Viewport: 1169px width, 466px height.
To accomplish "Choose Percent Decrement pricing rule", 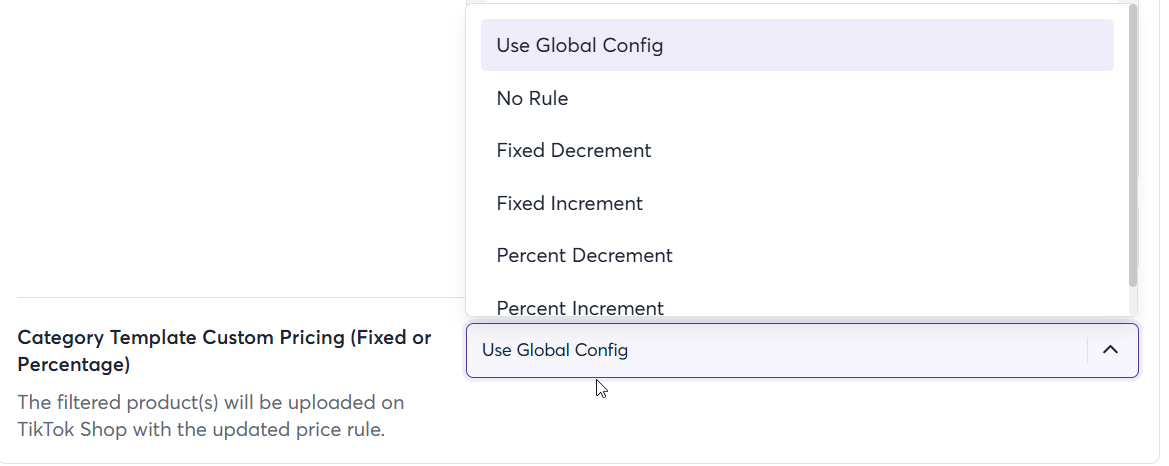I will [585, 255].
